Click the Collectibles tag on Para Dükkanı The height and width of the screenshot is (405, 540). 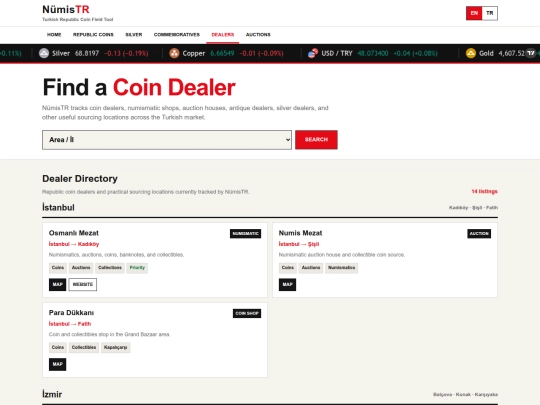point(84,347)
